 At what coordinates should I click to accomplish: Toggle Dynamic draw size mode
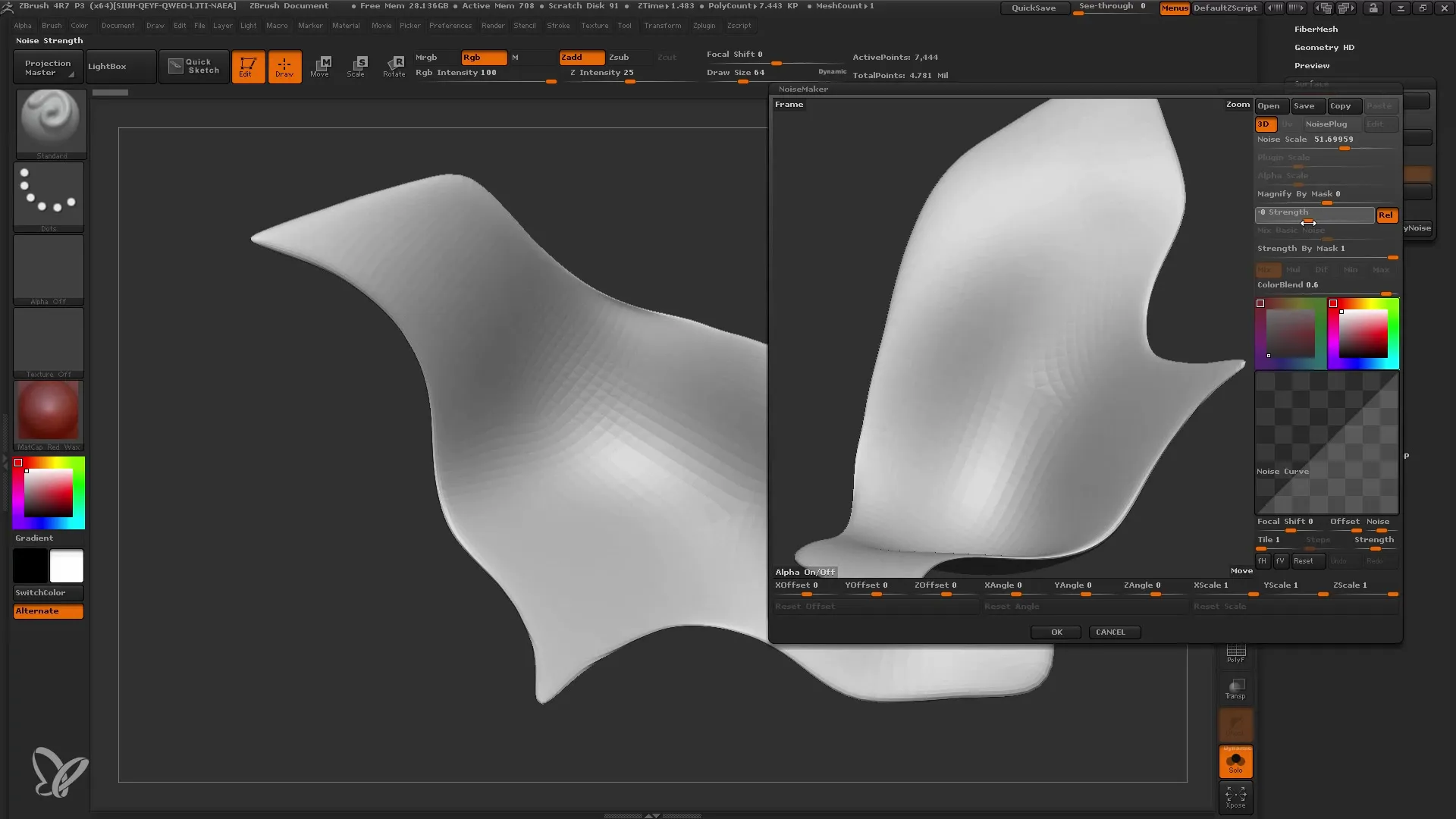click(831, 72)
